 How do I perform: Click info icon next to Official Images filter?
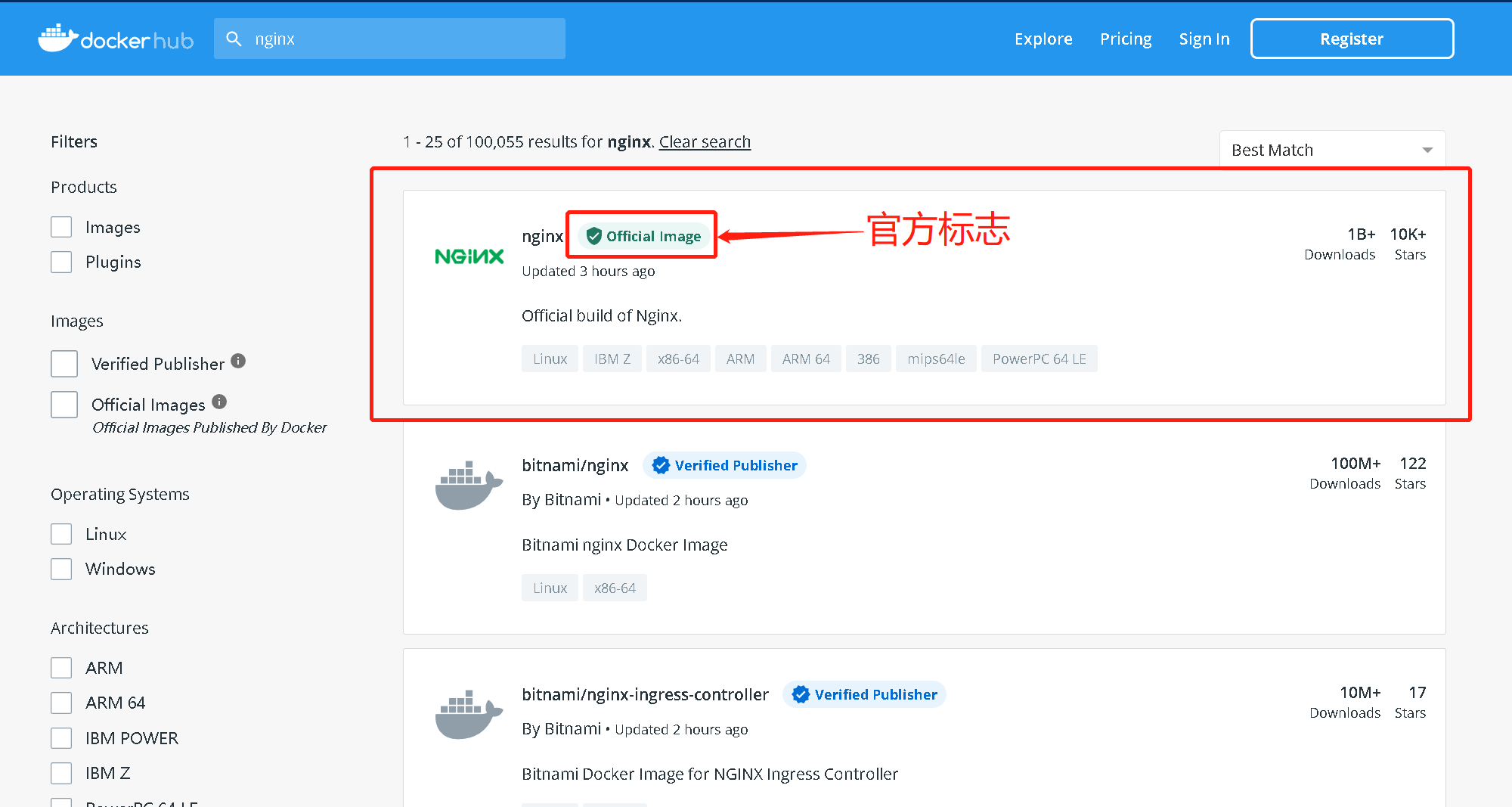click(219, 402)
